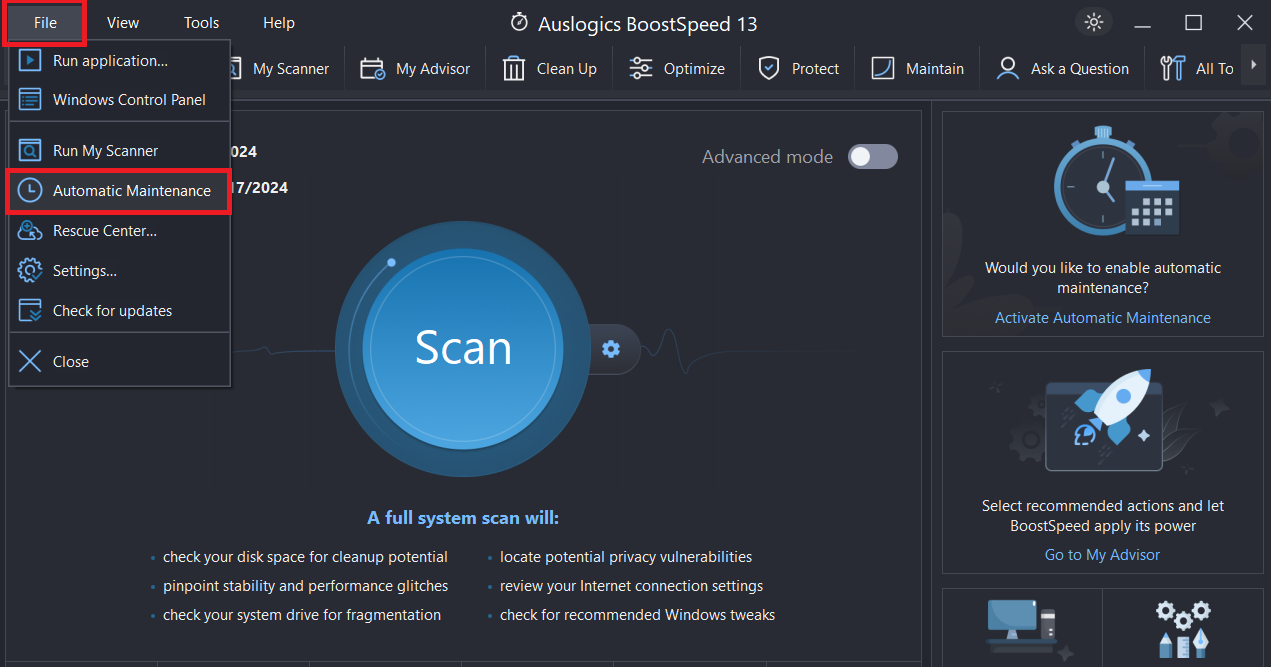Click "check your disk space for cleanup potential"
The image size is (1271, 667).
(x=305, y=557)
